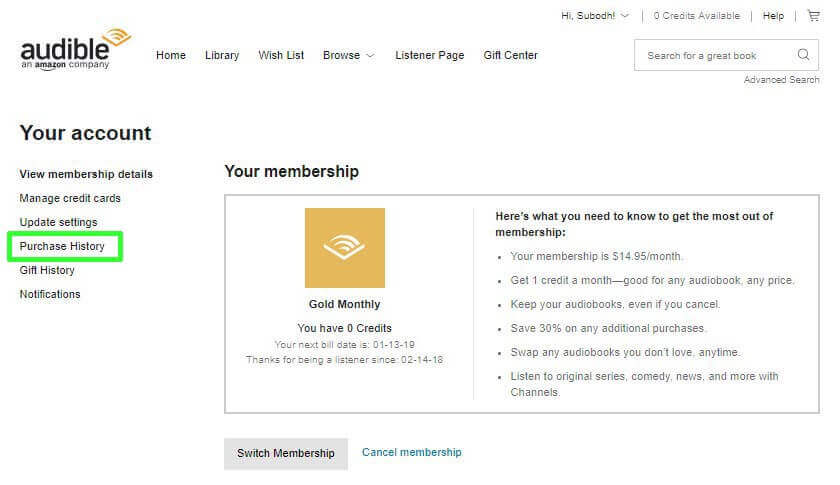
Task: Click the Switch Membership button
Action: click(285, 453)
